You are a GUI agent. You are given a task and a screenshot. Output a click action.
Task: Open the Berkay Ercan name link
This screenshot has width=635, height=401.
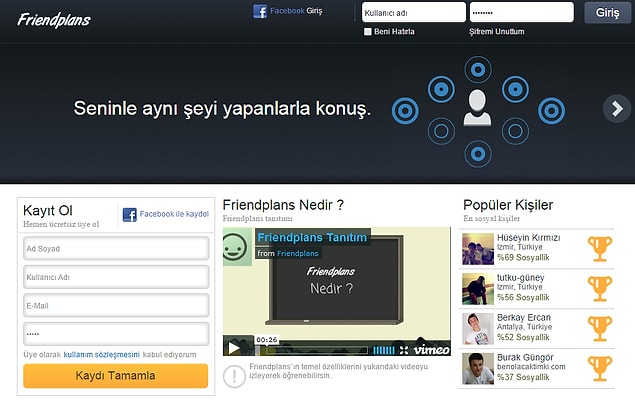pos(524,318)
